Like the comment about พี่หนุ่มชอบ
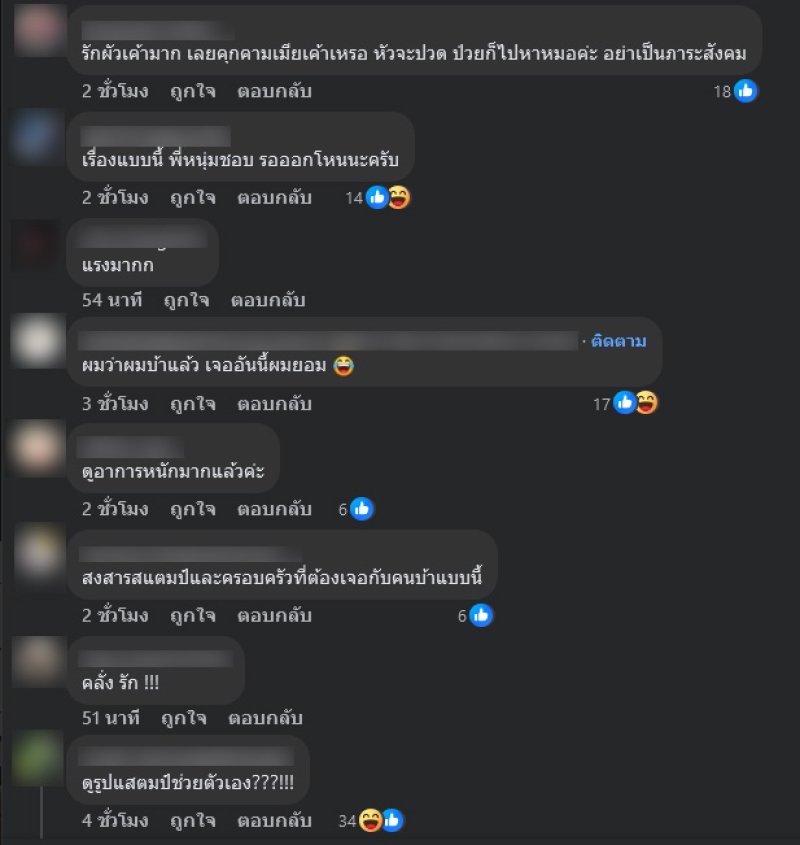This screenshot has width=800, height=845. pyautogui.click(x=193, y=198)
